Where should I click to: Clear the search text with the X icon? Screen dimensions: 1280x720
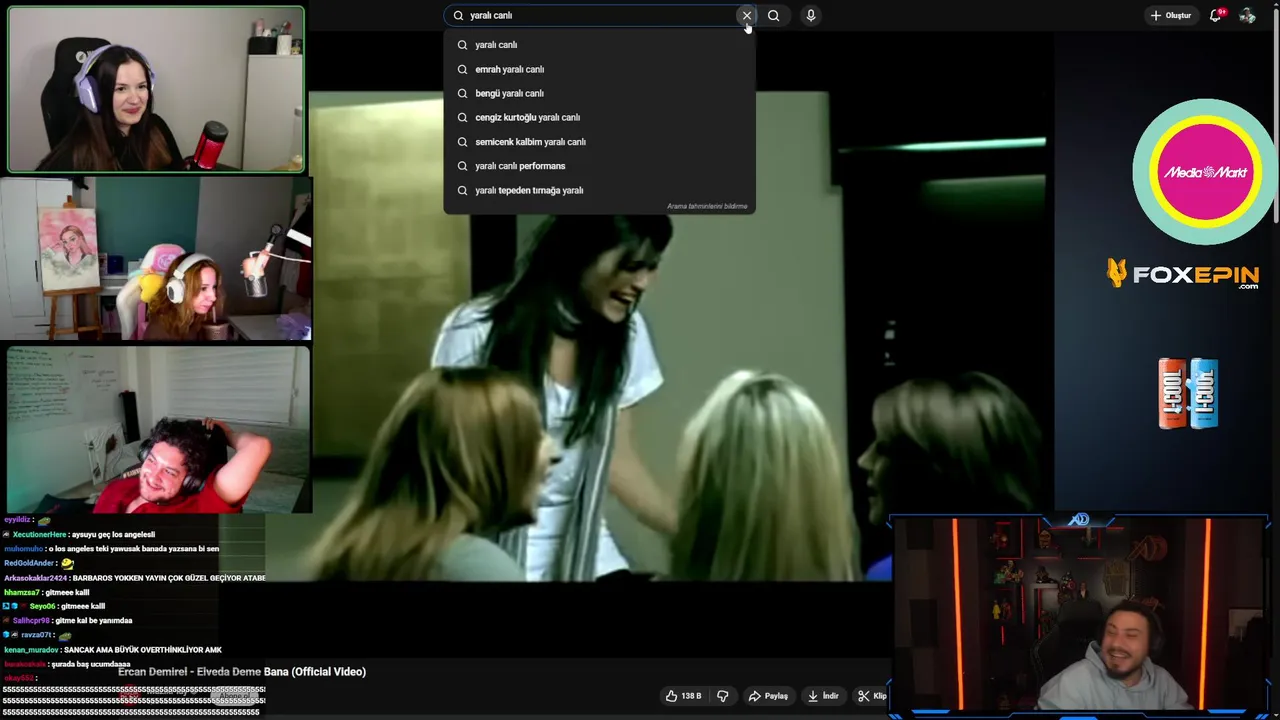pos(746,15)
